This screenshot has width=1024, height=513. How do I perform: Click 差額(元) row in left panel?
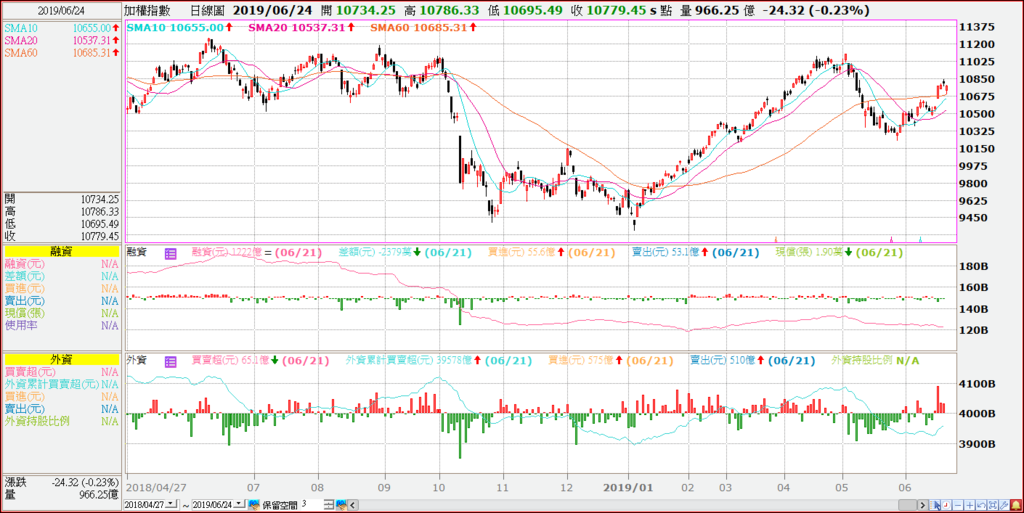click(61, 276)
